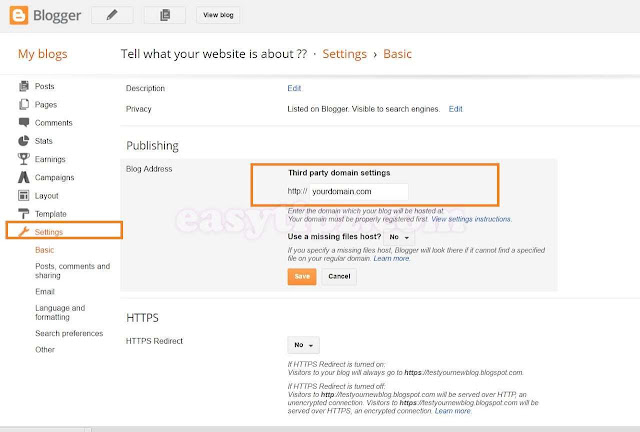Click the Layout icon in sidebar
This screenshot has width=640, height=432.
coord(24,196)
